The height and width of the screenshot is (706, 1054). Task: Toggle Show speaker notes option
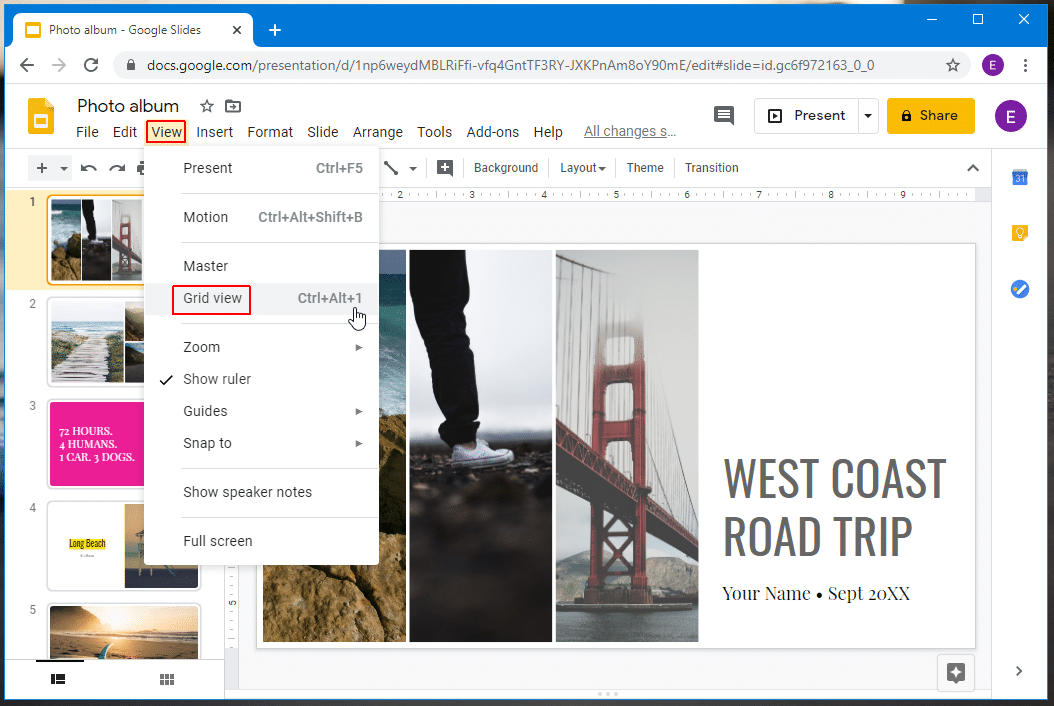pyautogui.click(x=247, y=492)
